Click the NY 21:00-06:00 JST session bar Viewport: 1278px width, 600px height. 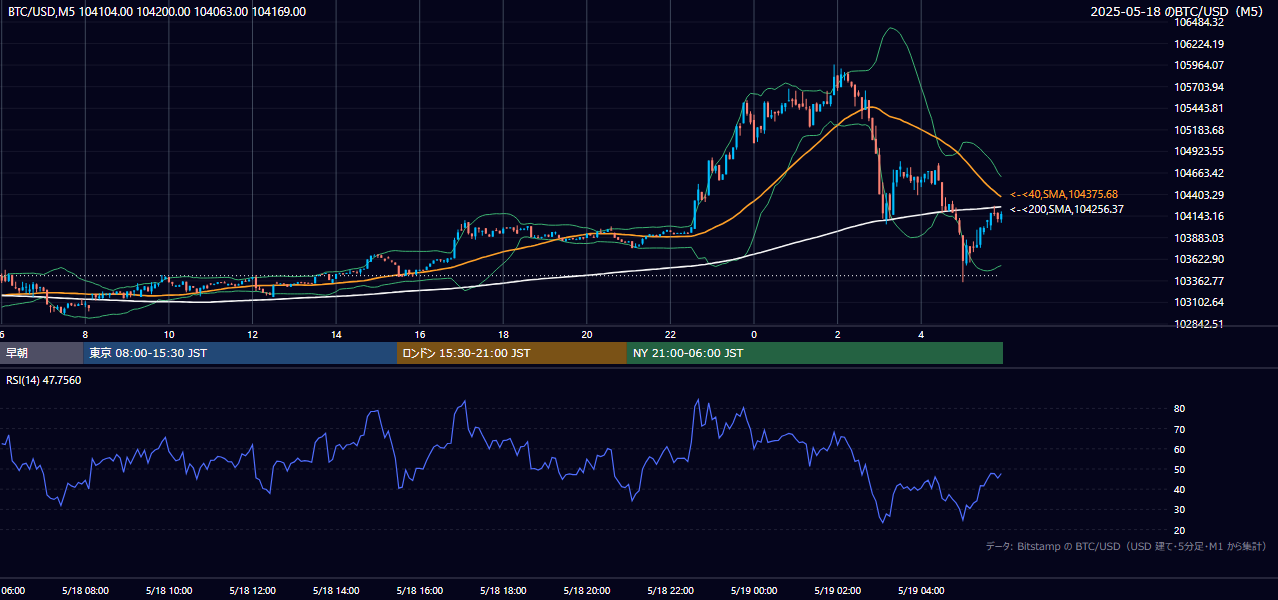click(x=815, y=353)
